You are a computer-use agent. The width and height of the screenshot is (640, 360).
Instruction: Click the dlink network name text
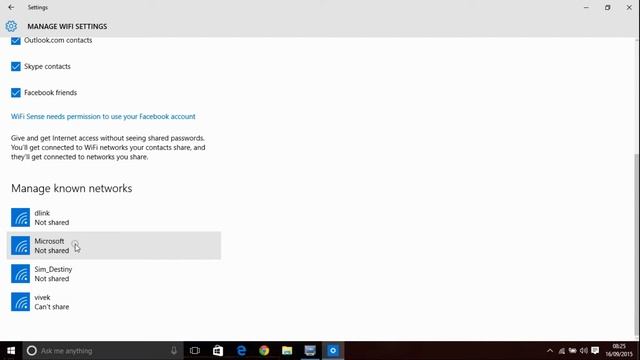[42, 213]
